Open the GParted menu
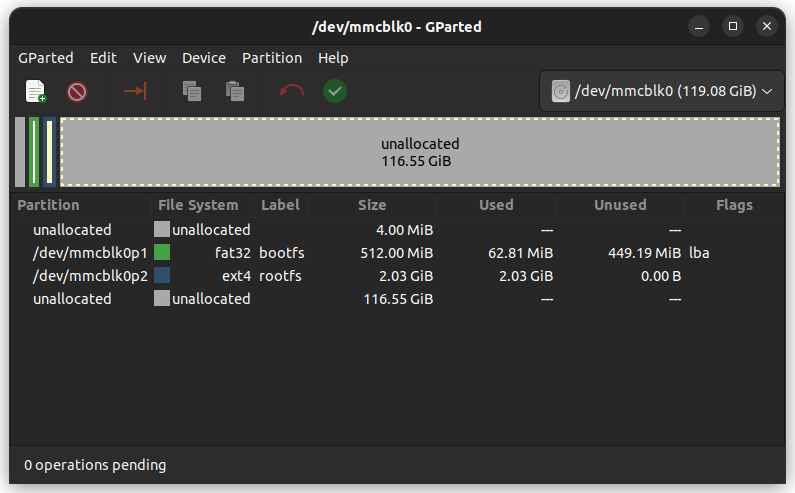Image resolution: width=795 pixels, height=493 pixels. 46,58
